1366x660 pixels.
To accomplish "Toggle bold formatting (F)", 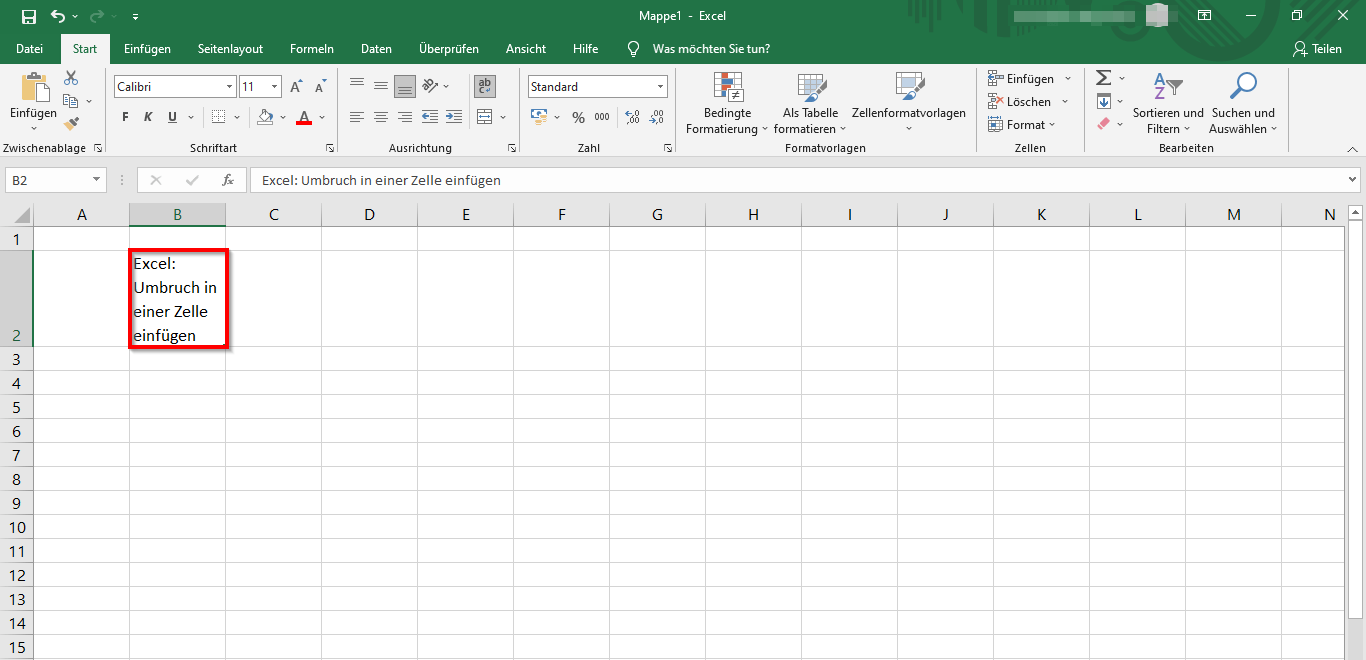I will [x=125, y=117].
